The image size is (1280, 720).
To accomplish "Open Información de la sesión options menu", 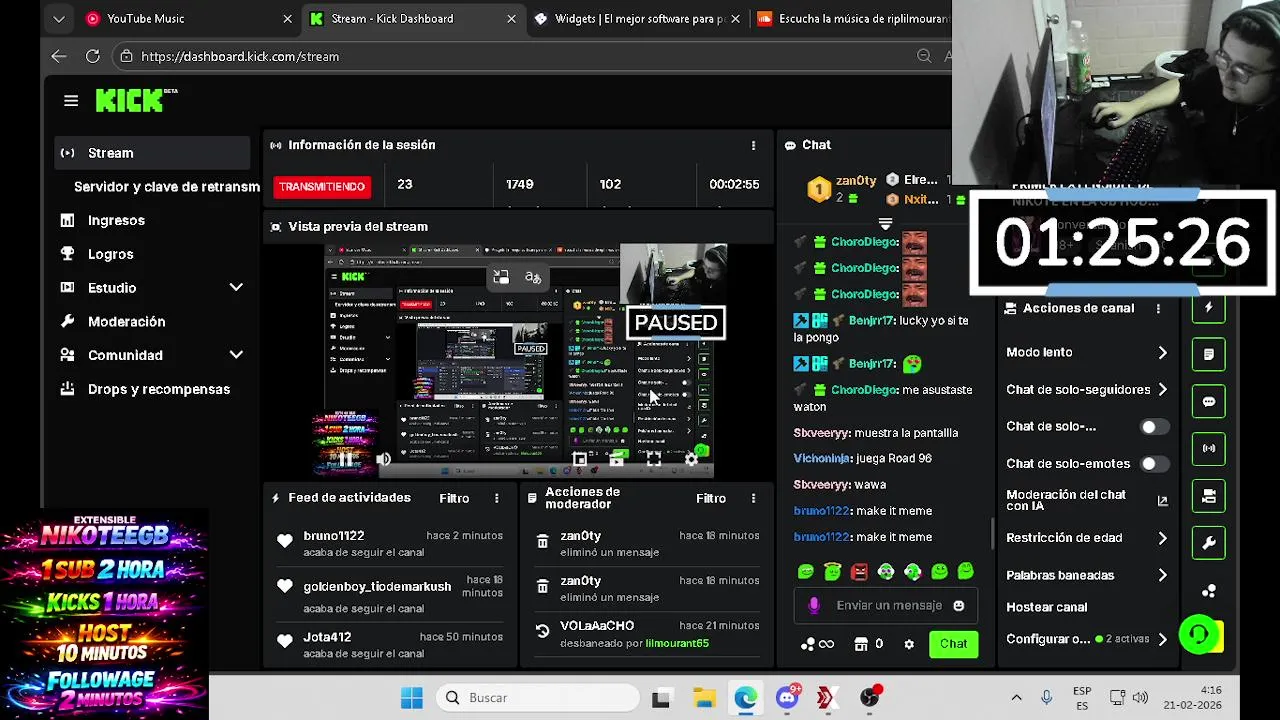I will [753, 145].
